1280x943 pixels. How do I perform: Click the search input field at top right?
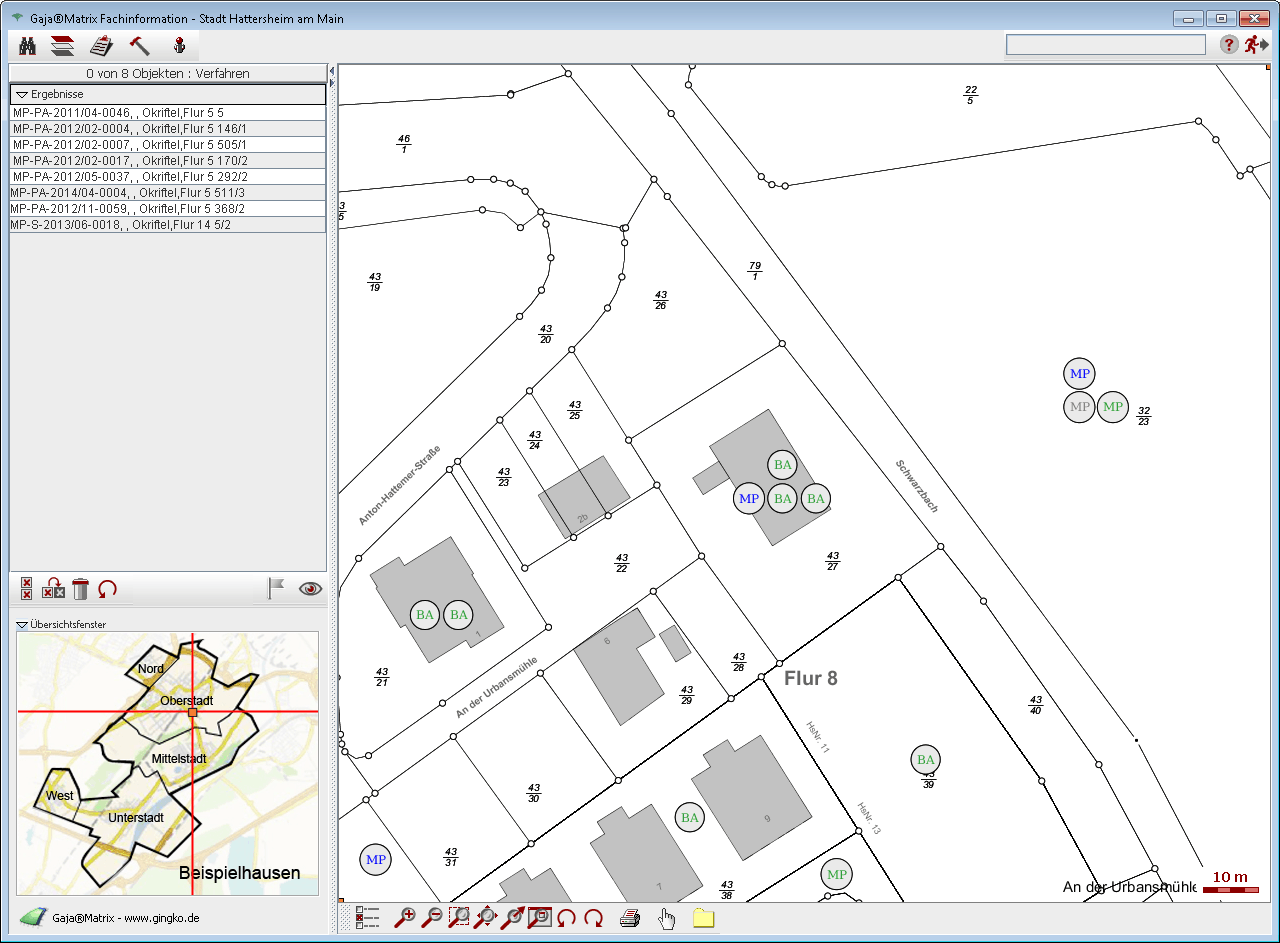[x=1105, y=45]
